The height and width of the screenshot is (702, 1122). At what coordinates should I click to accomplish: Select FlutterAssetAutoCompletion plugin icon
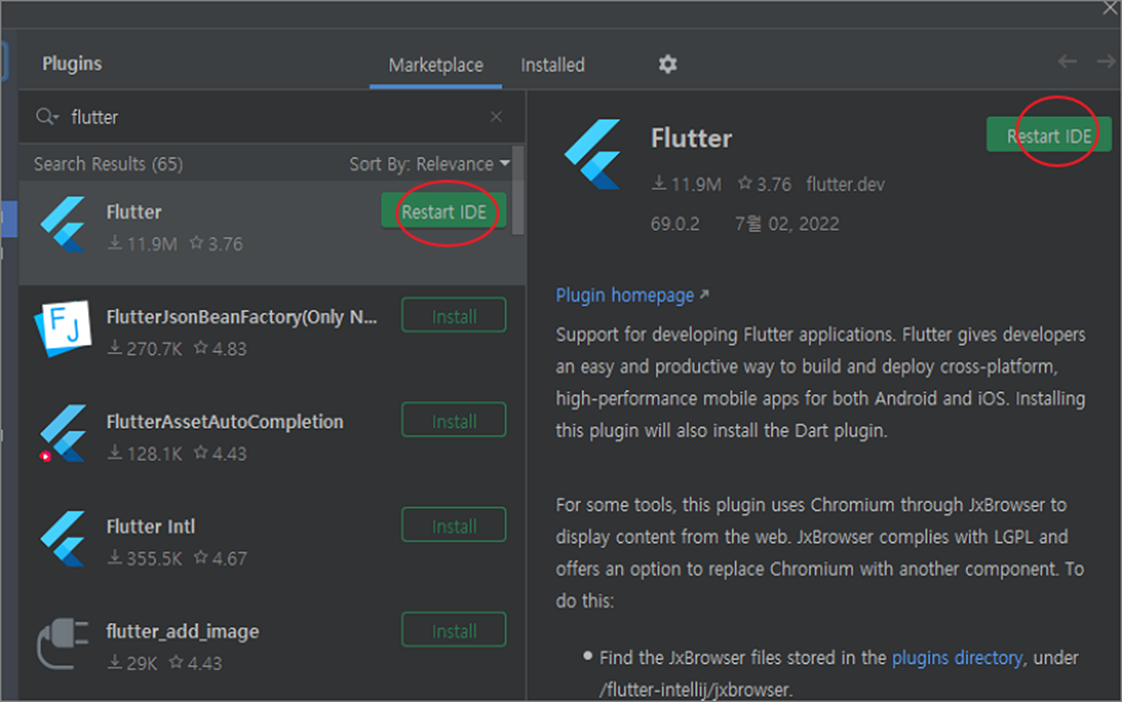click(63, 434)
